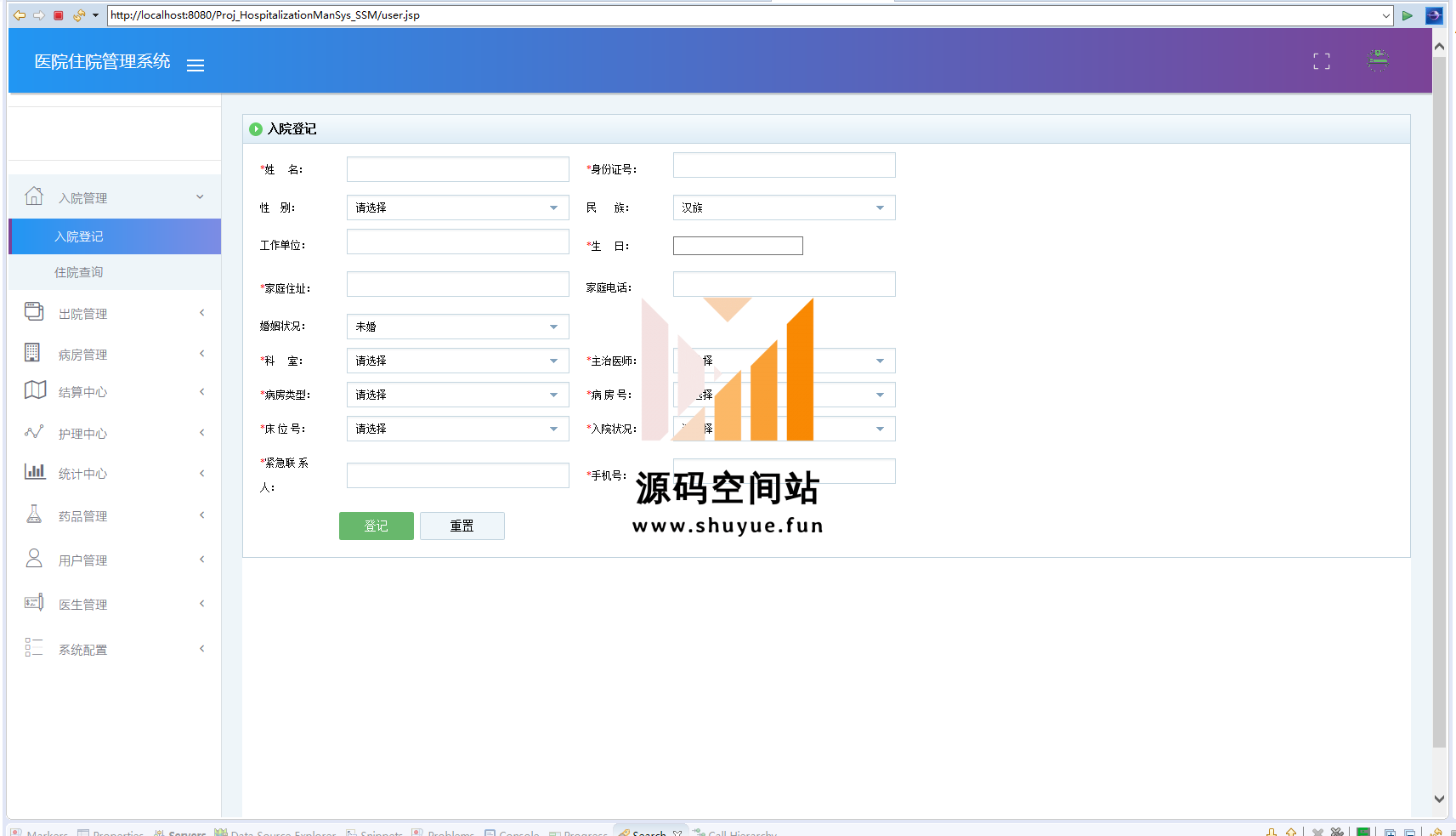Open the 病房类型 dropdown
This screenshot has height=836, width=1456.
coord(457,395)
